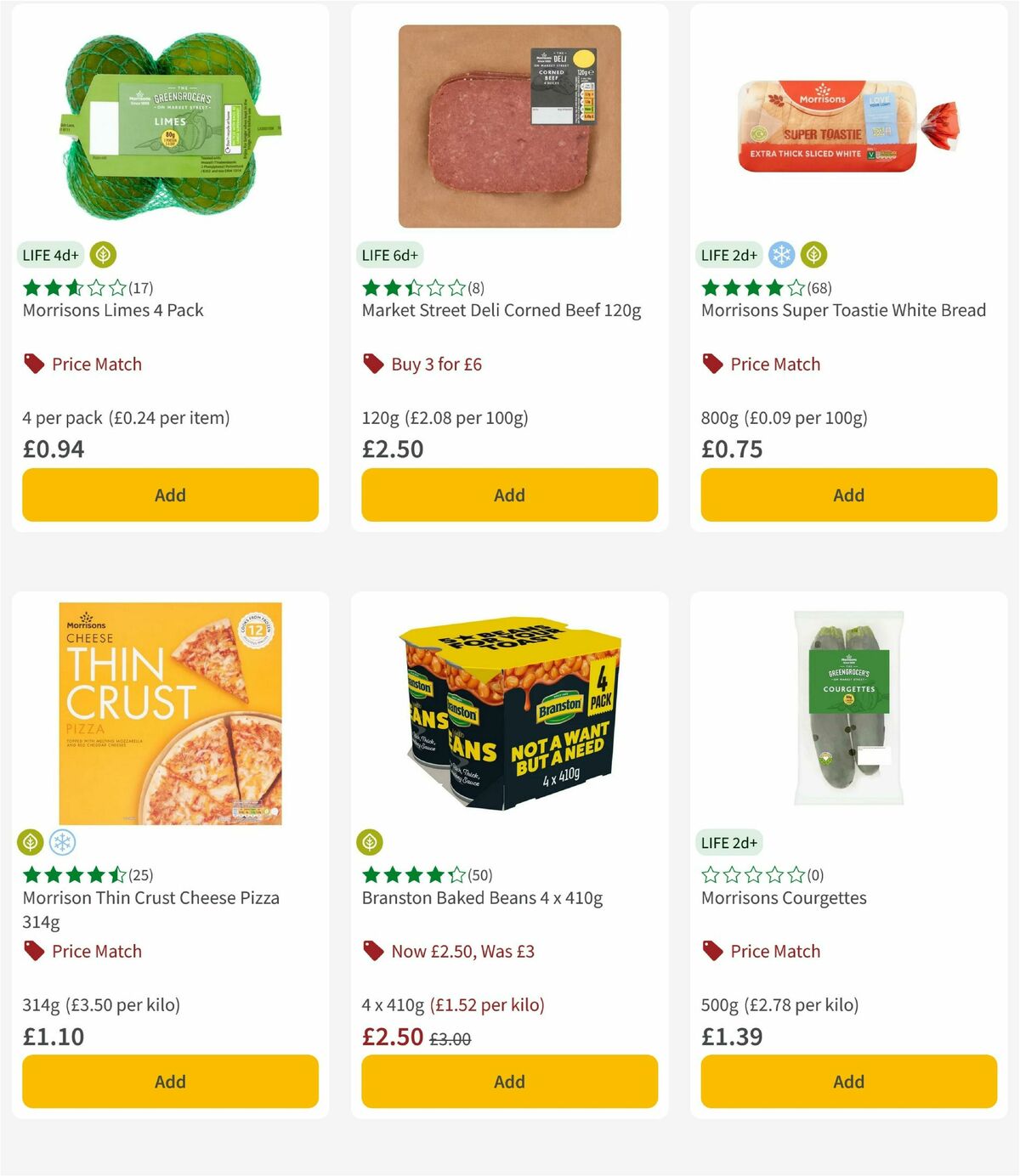Click the snowflake icon on Super Toastie White Bread
The height and width of the screenshot is (1176, 1020).
click(781, 253)
